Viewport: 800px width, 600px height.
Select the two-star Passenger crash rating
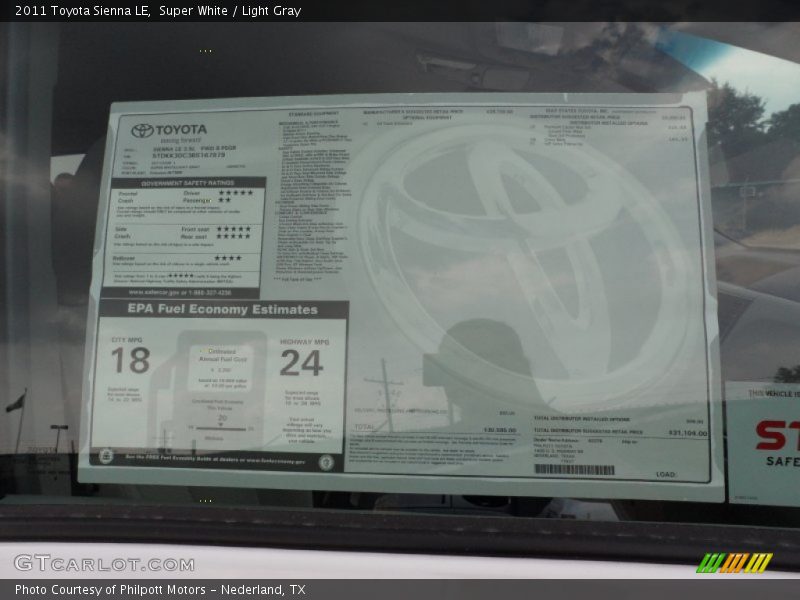[225, 201]
